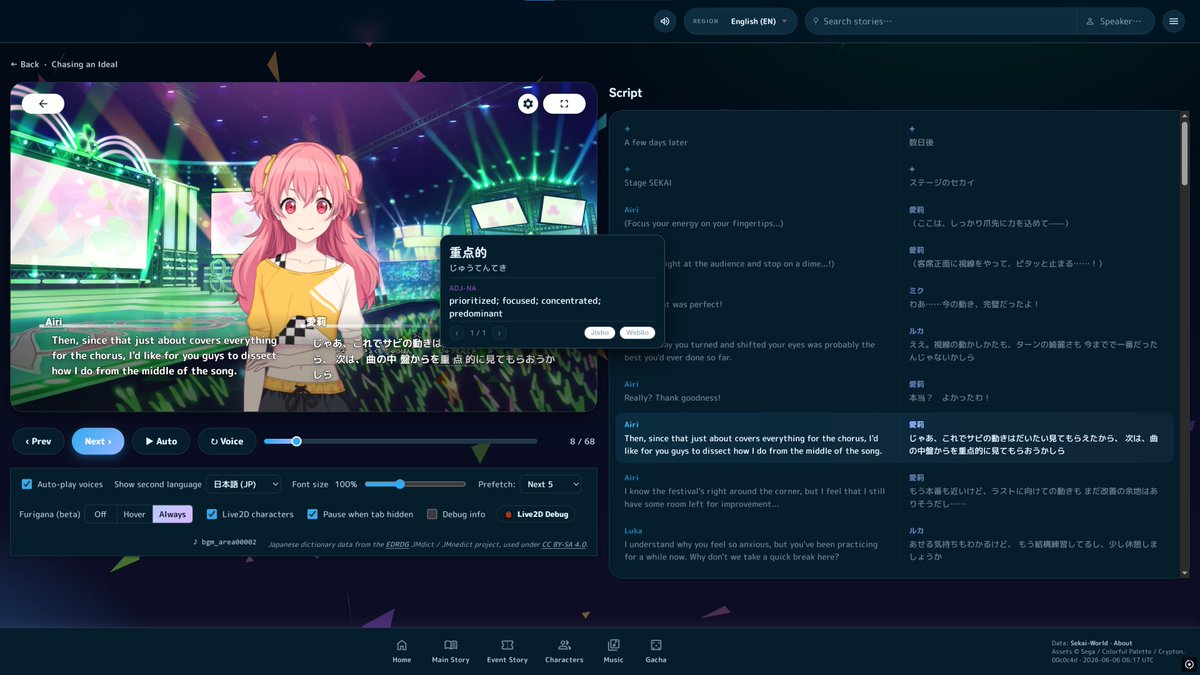The image size is (1200, 675).
Task: Open Jisho lookup for 重点的
Action: (600, 333)
